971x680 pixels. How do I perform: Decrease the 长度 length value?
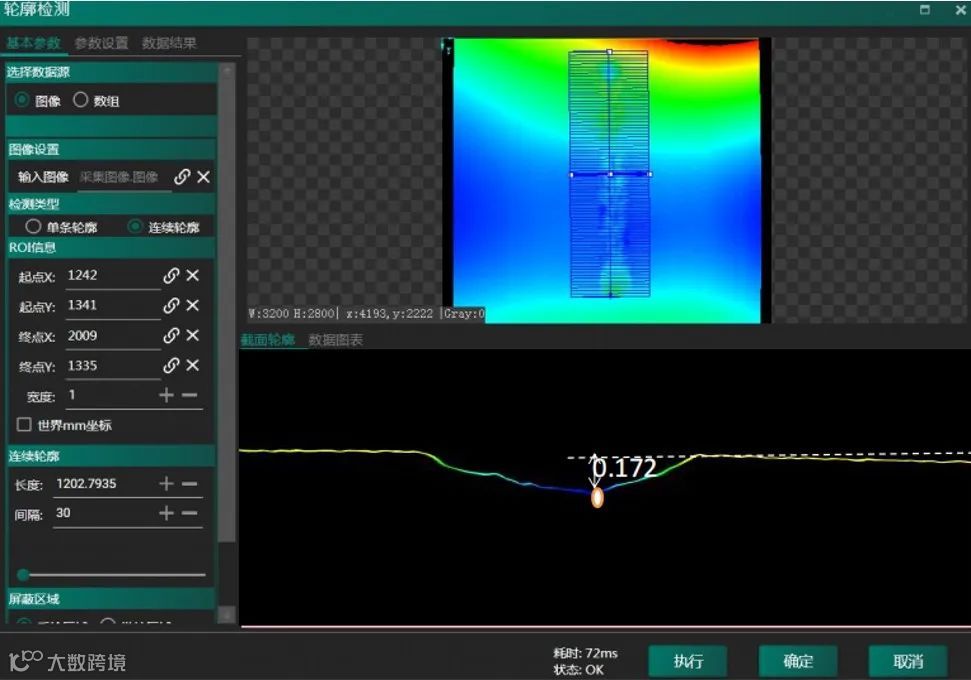(x=189, y=484)
